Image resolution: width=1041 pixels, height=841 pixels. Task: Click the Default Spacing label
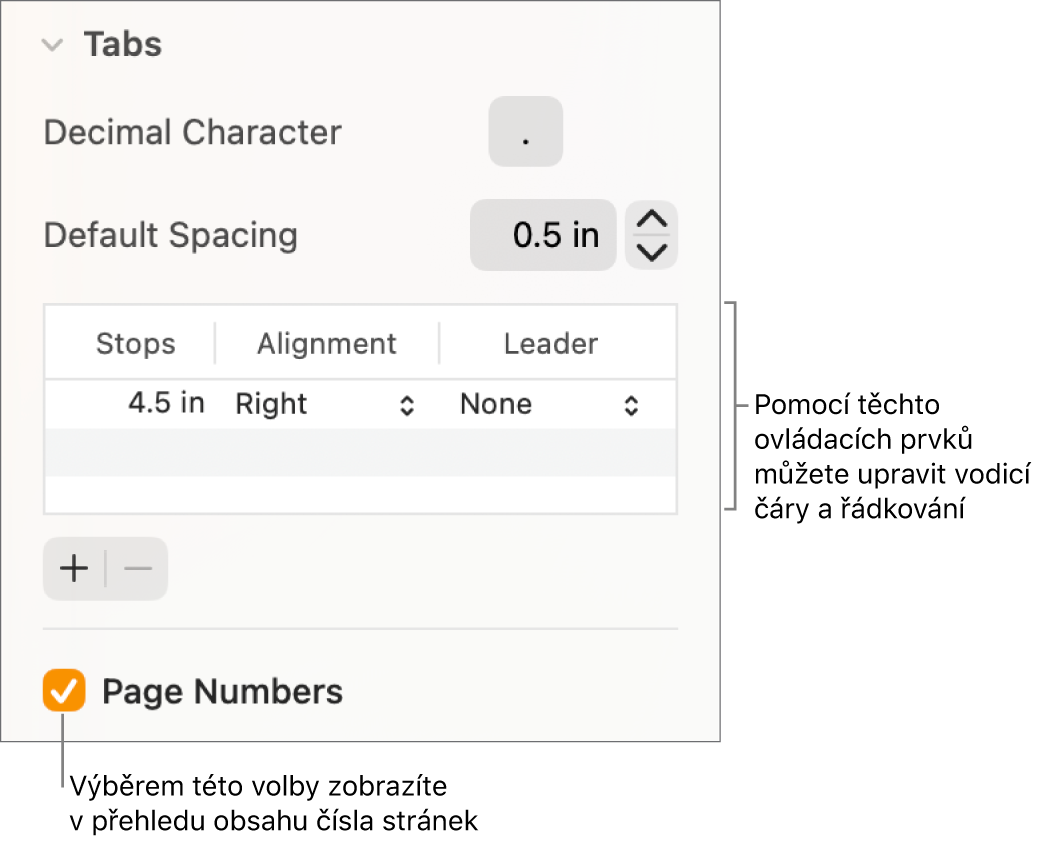171,236
